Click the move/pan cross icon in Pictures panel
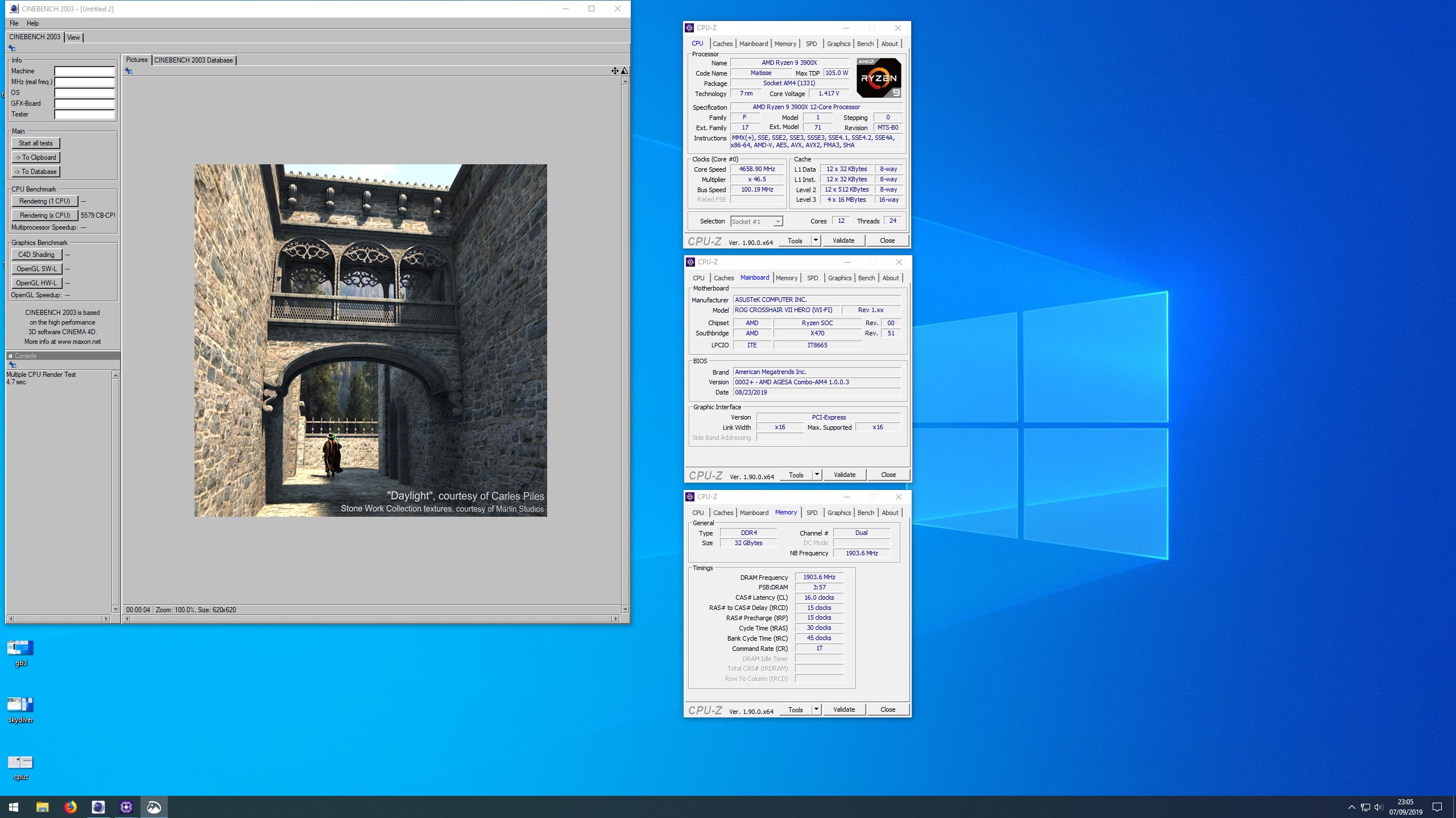The width and height of the screenshot is (1456, 818). 615,70
